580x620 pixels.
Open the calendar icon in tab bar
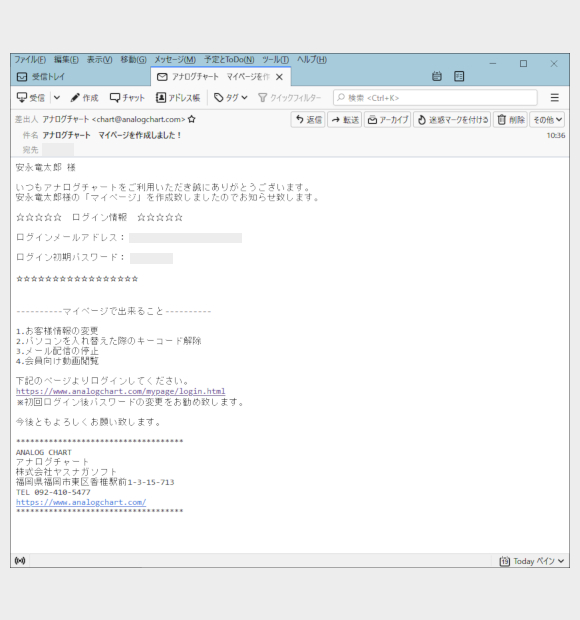[x=436, y=76]
